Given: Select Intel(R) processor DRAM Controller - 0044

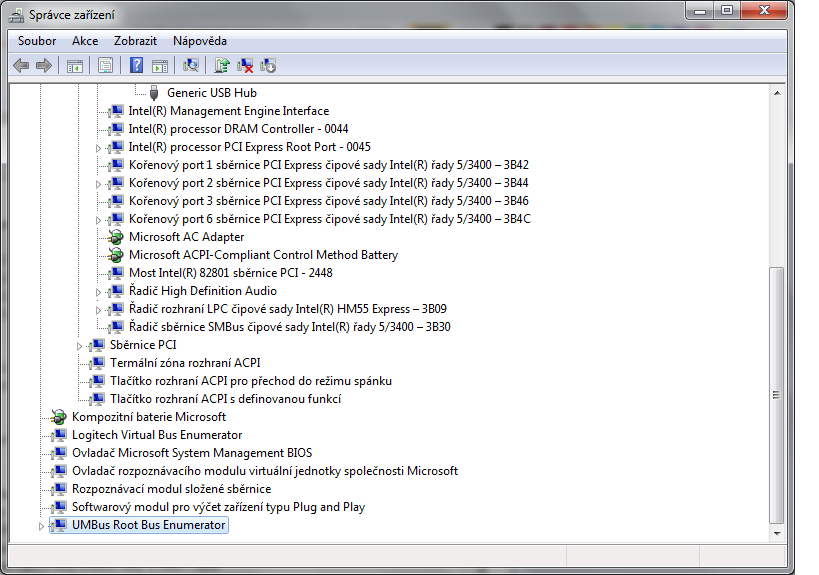Looking at the screenshot, I should tap(238, 129).
